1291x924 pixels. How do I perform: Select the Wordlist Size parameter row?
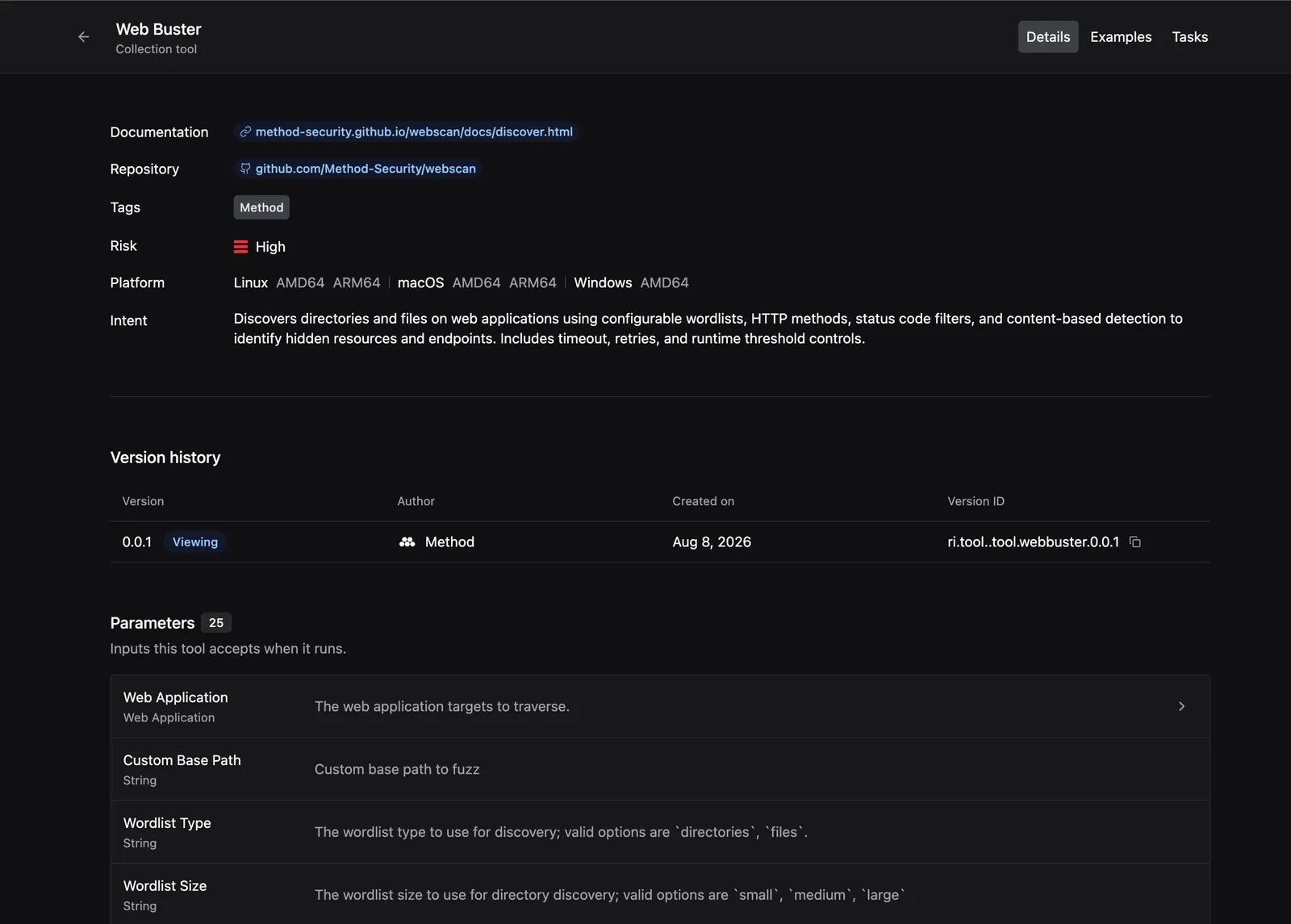tap(660, 894)
